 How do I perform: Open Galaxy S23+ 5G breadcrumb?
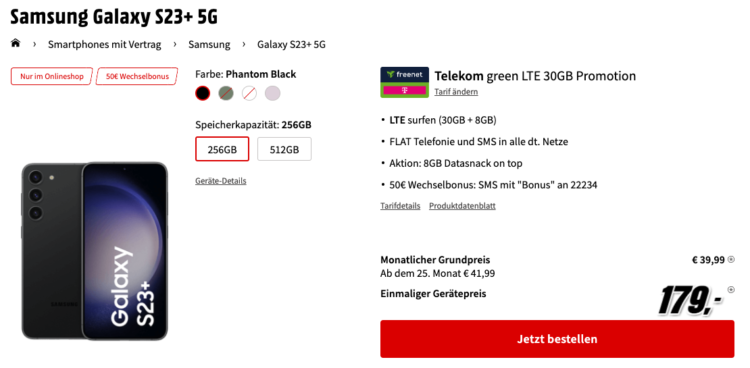(x=291, y=45)
